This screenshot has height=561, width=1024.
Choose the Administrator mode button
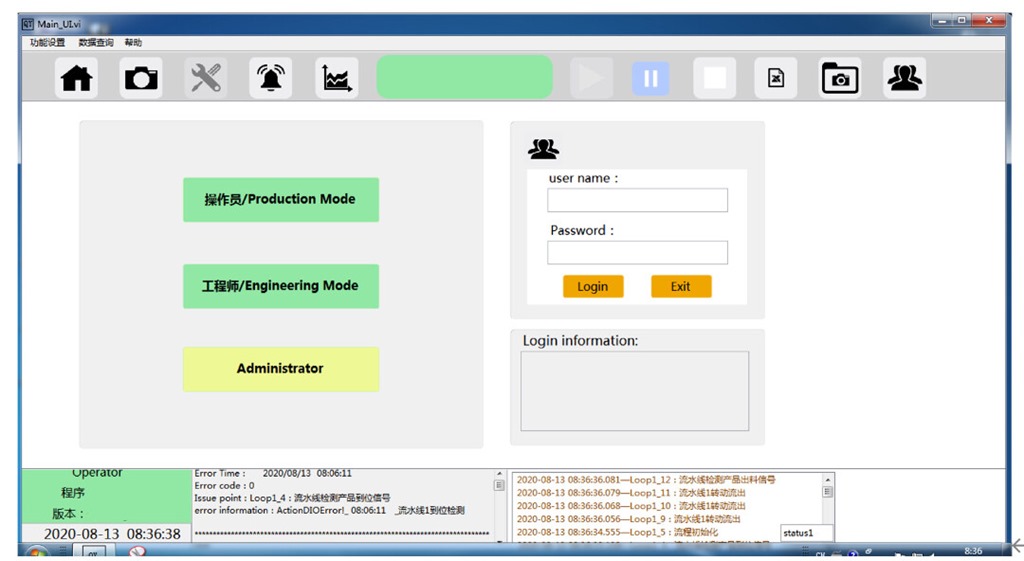(x=281, y=369)
